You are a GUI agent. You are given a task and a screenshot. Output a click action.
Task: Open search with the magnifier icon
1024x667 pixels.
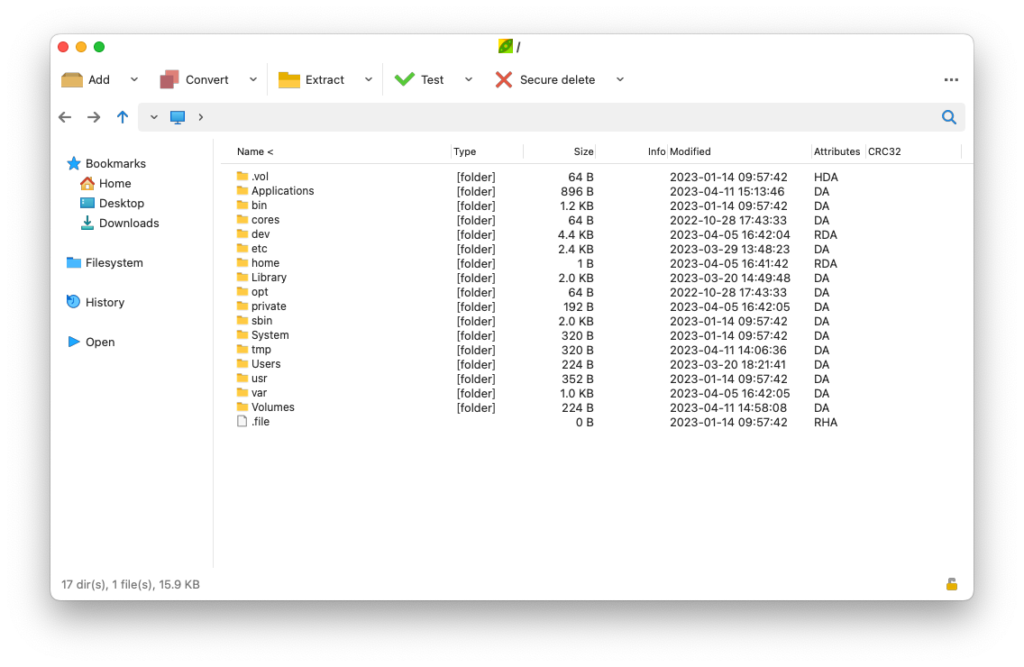pos(948,117)
